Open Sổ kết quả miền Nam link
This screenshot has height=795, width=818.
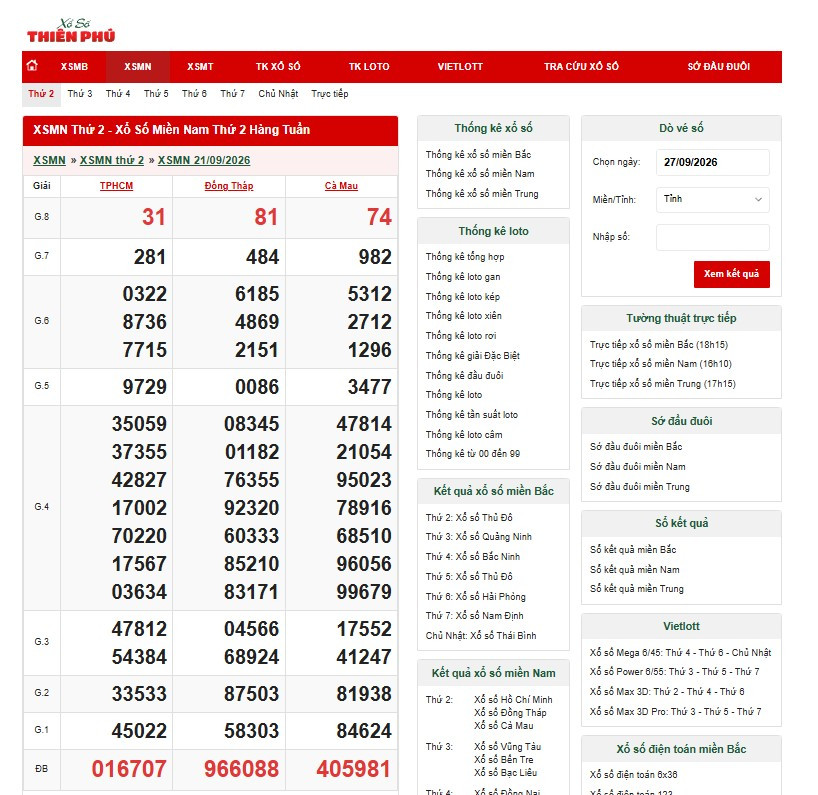634,570
